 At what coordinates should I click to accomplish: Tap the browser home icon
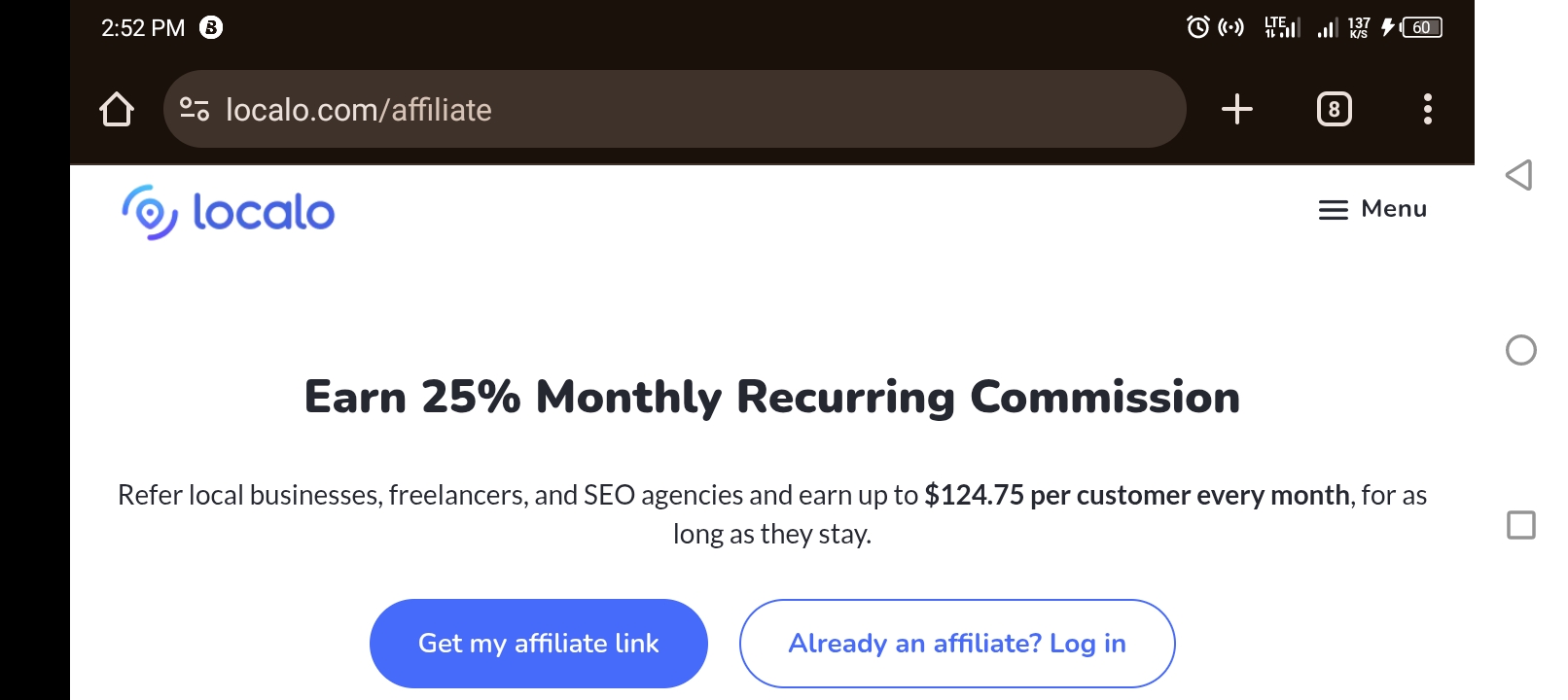coord(117,109)
